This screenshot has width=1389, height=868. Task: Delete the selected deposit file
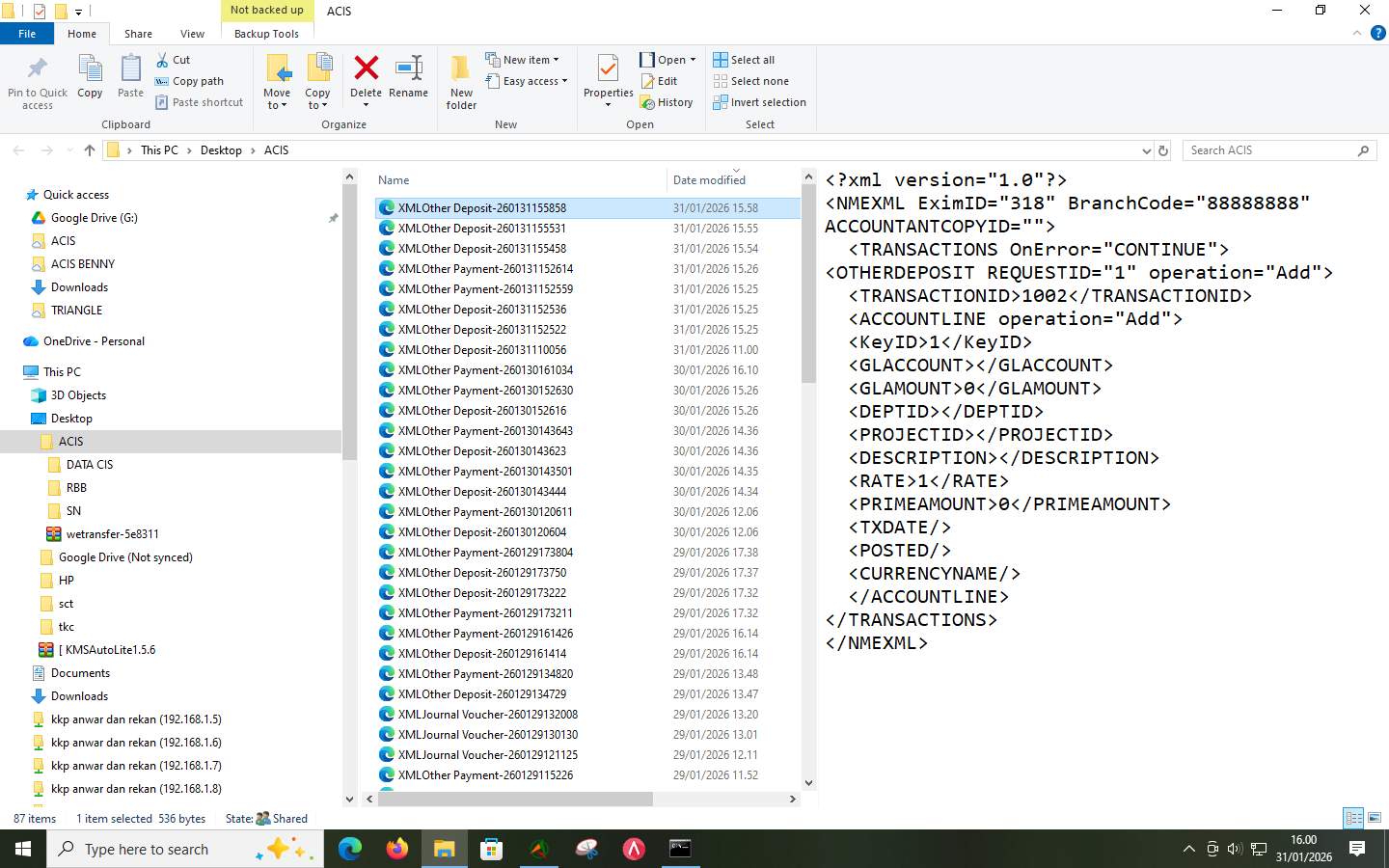(366, 82)
